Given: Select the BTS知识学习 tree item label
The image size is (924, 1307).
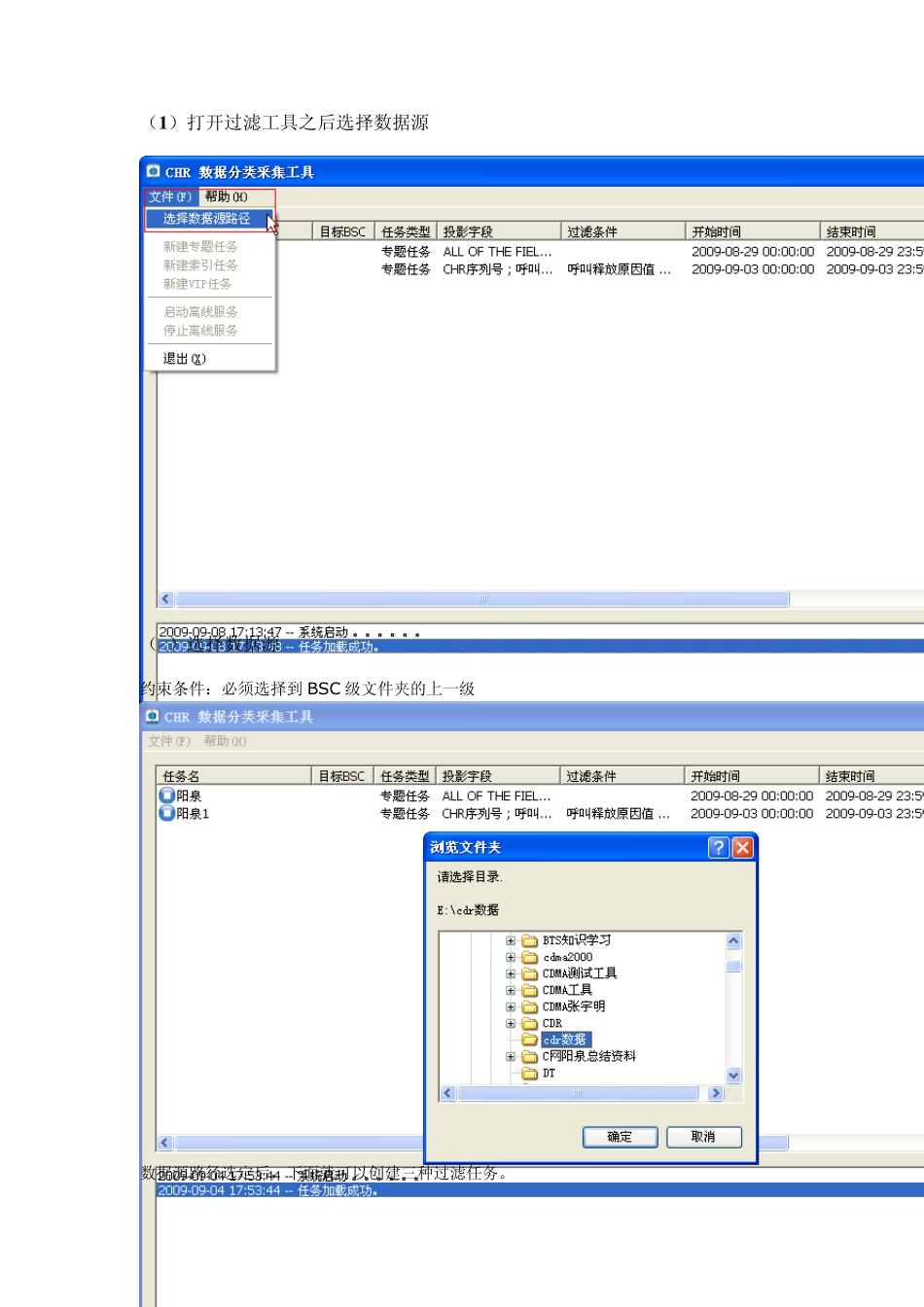Looking at the screenshot, I should (x=577, y=940).
